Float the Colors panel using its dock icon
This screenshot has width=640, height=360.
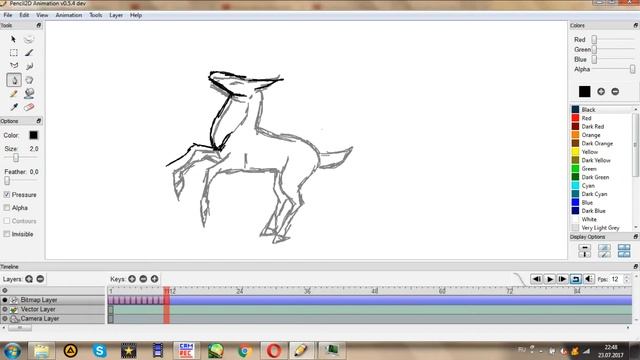[636, 25]
